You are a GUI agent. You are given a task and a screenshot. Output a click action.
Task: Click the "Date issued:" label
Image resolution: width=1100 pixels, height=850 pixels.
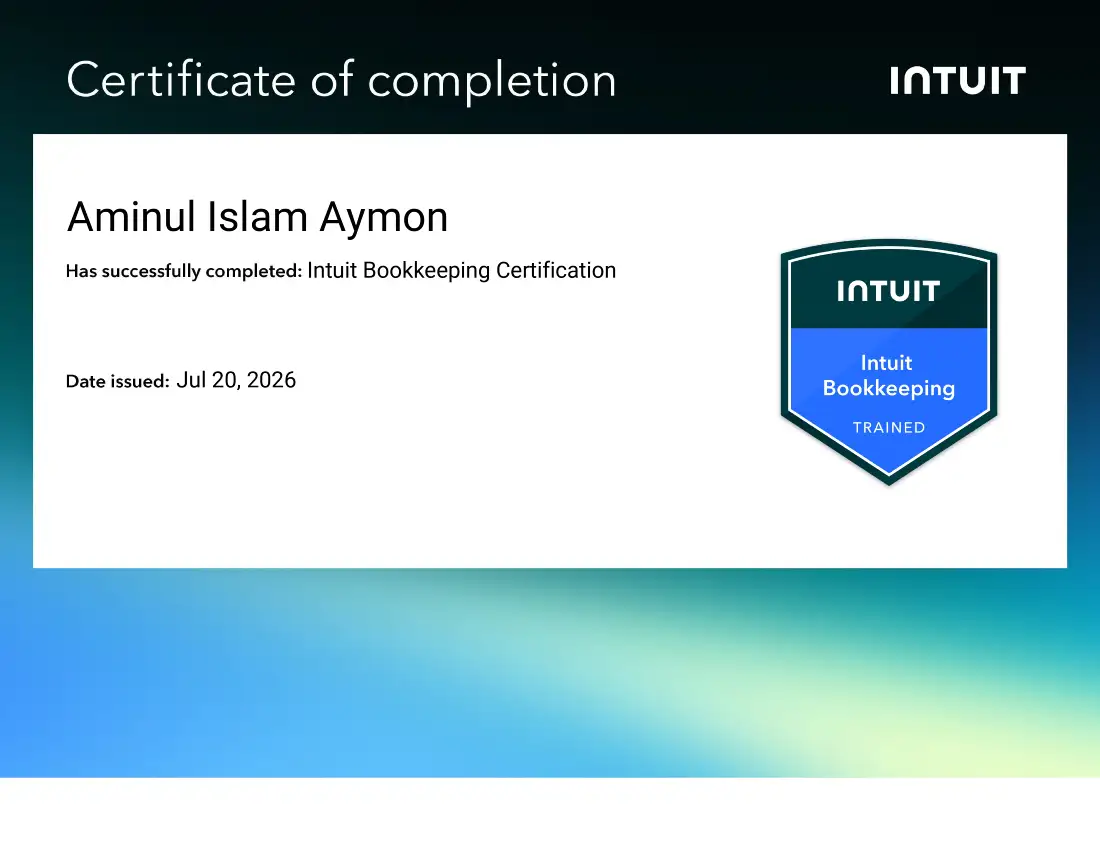[118, 382]
